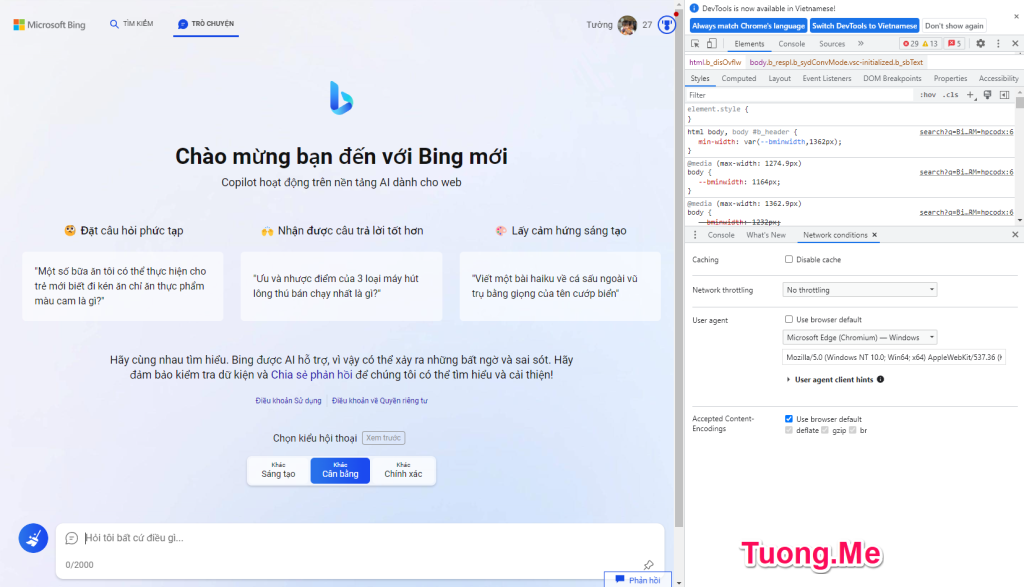Screen dimensions: 1024x587
Task: Click the Microsoft Bing logo
Action: [x=50, y=25]
